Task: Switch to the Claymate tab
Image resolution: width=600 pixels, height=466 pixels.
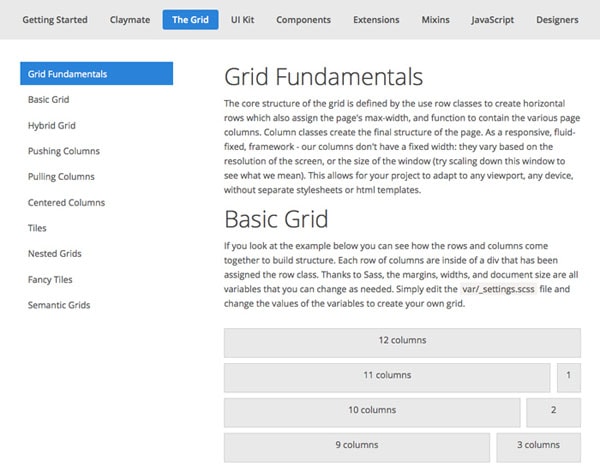Action: (x=130, y=20)
